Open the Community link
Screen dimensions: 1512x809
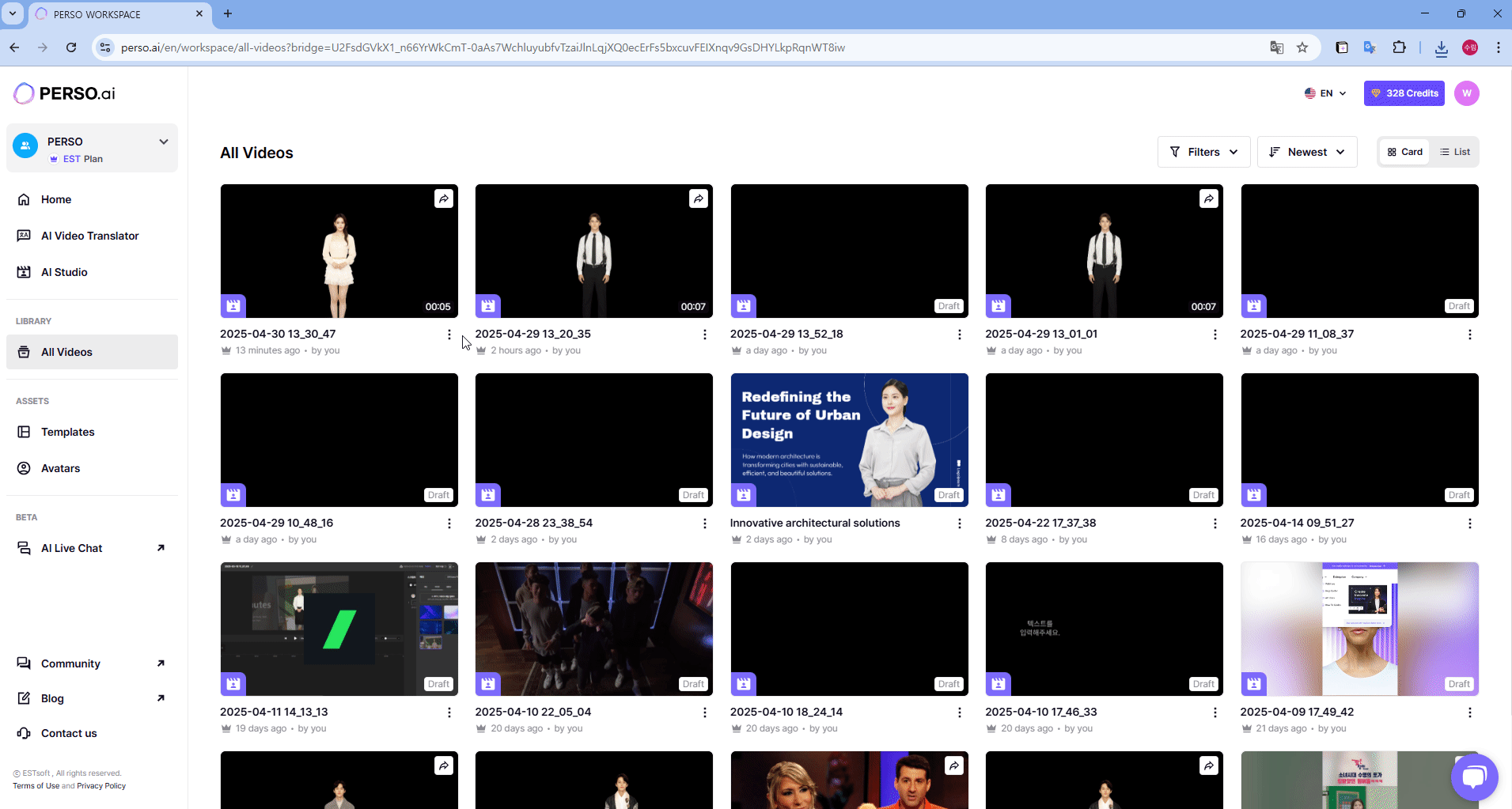click(92, 663)
